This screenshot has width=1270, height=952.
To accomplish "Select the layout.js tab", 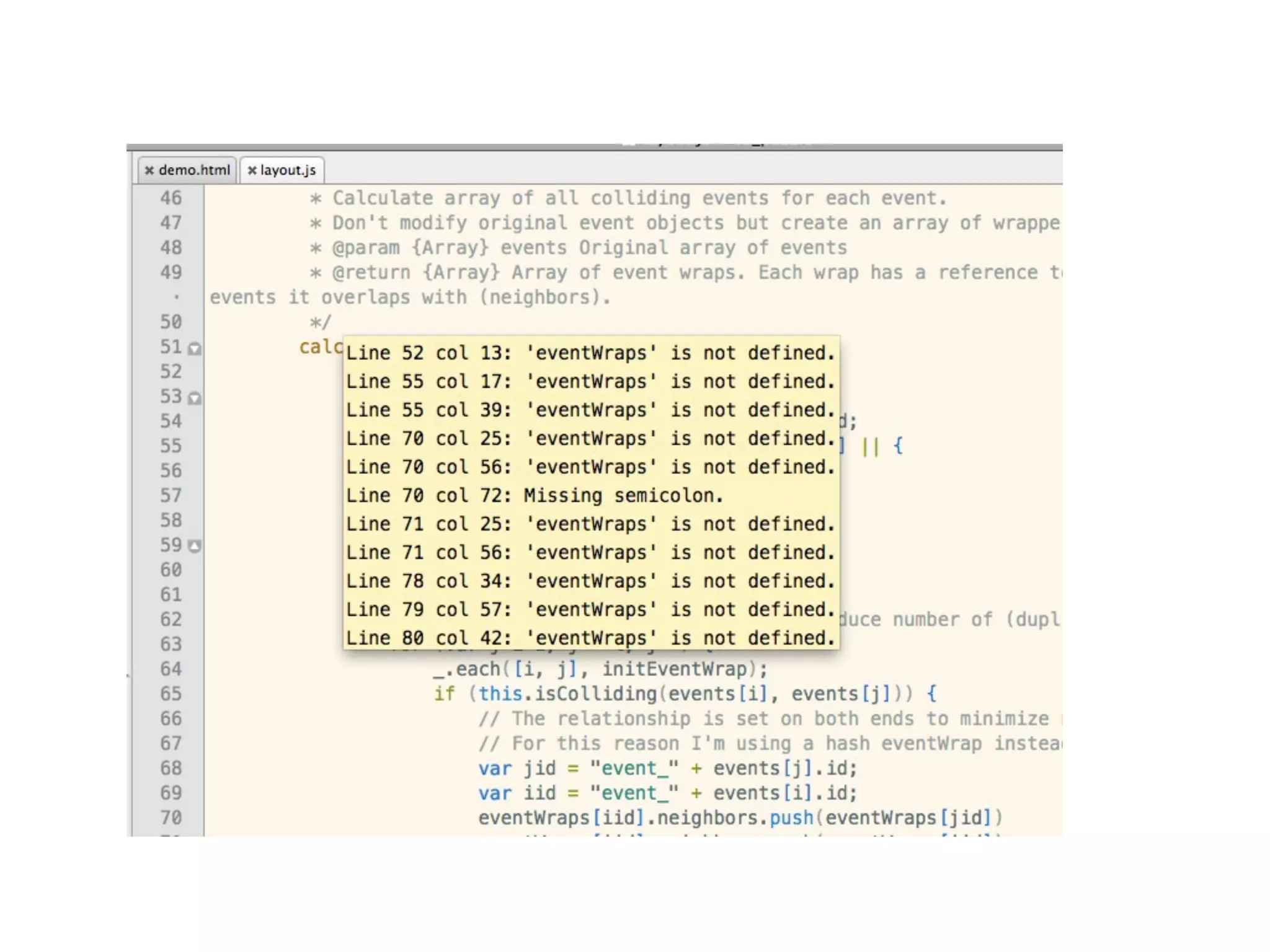I will 288,170.
